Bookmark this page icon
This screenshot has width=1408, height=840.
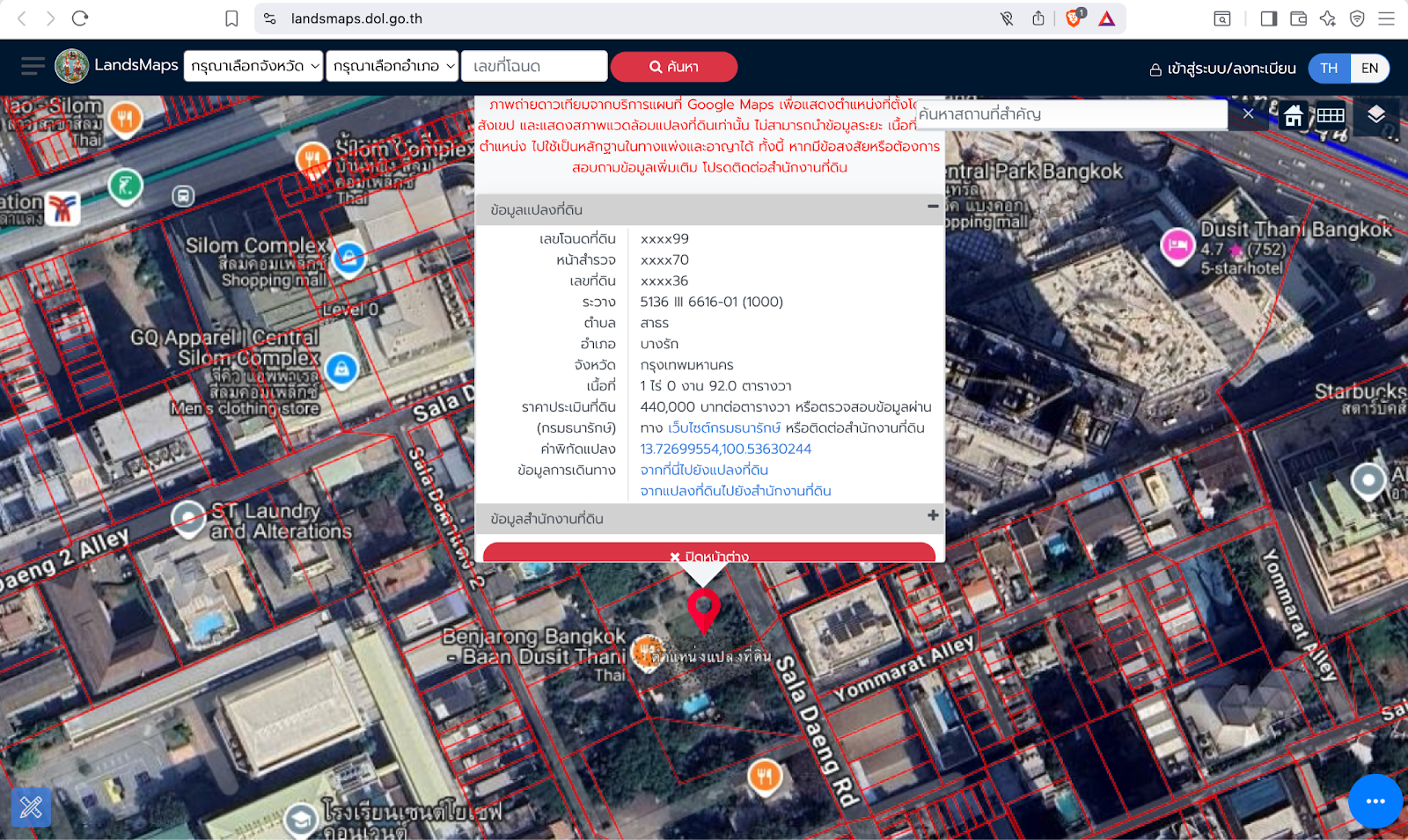point(231,18)
